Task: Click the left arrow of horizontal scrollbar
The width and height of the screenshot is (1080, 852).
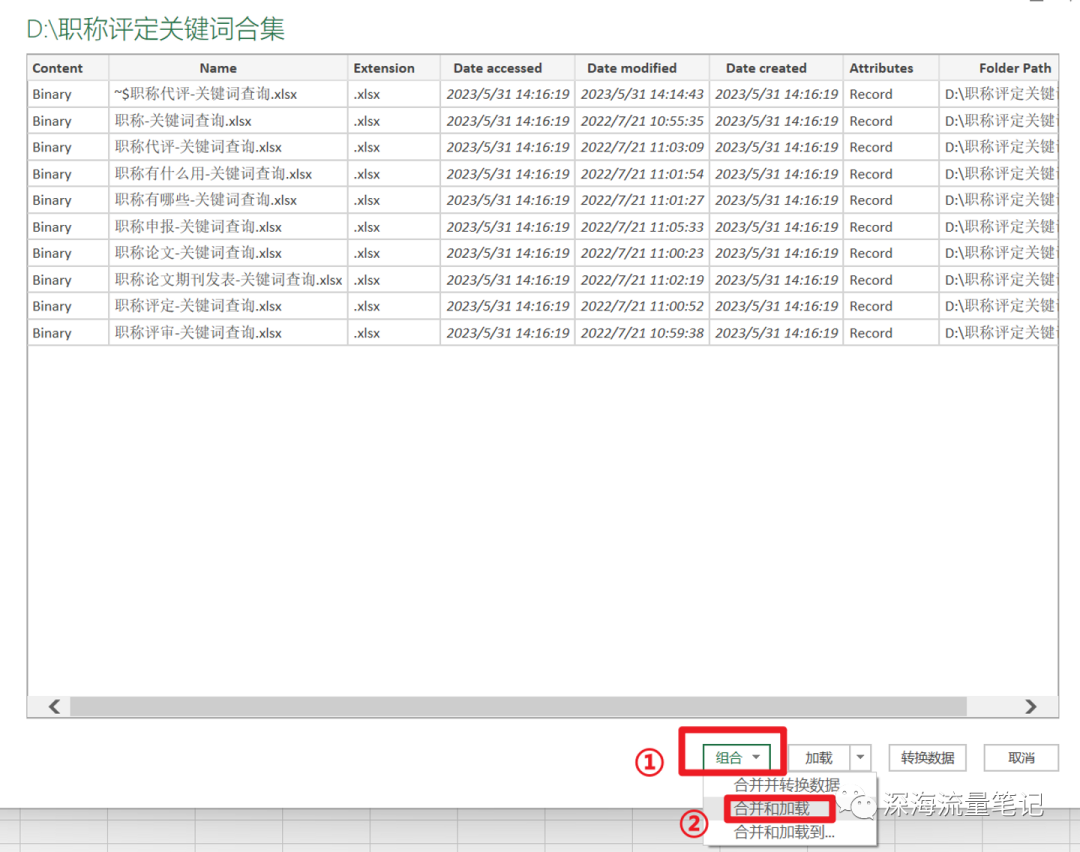Action: (54, 707)
